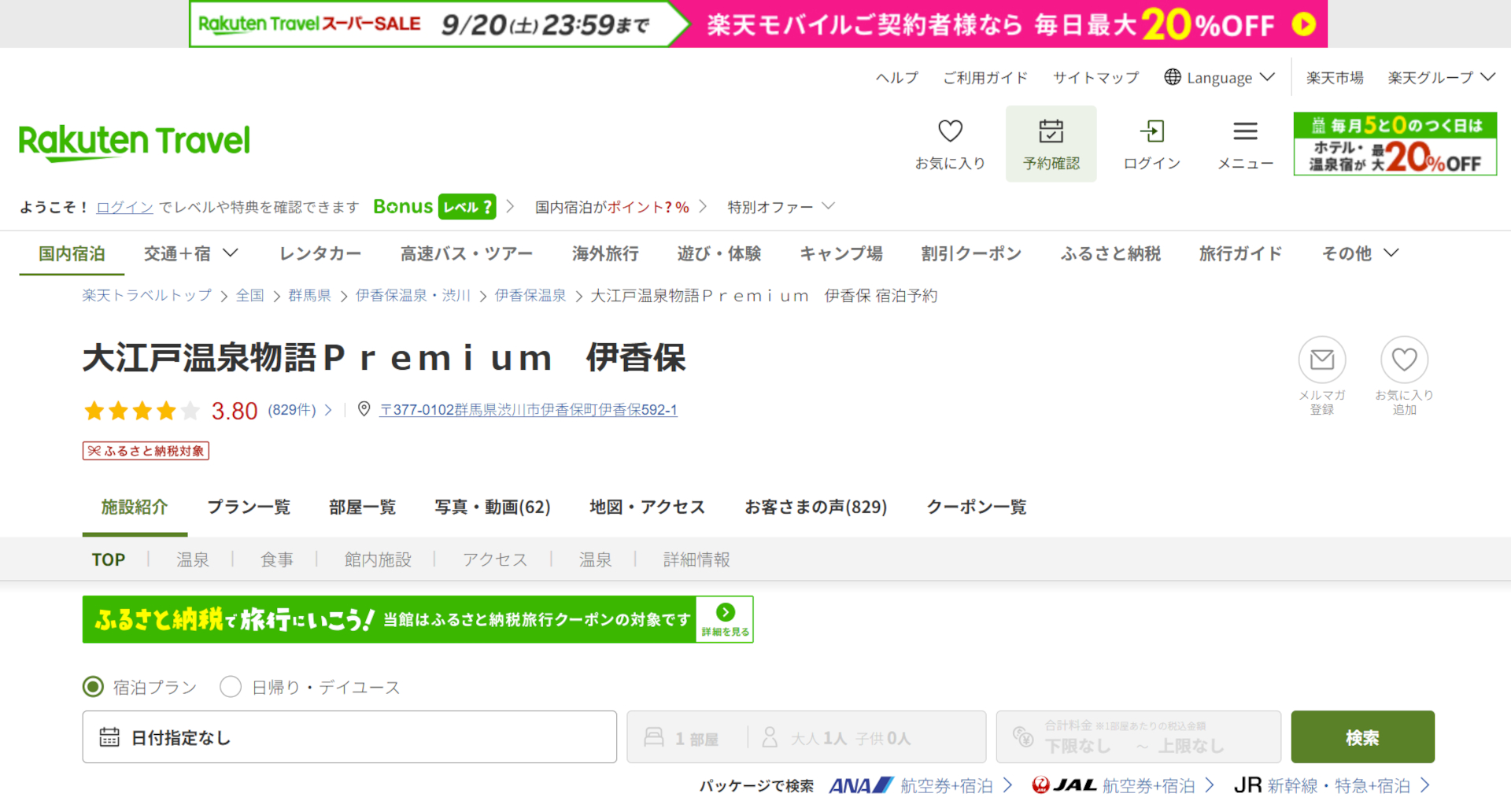The width and height of the screenshot is (1511, 812).
Task: Open the メニュー hamburger icon
Action: [1244, 131]
